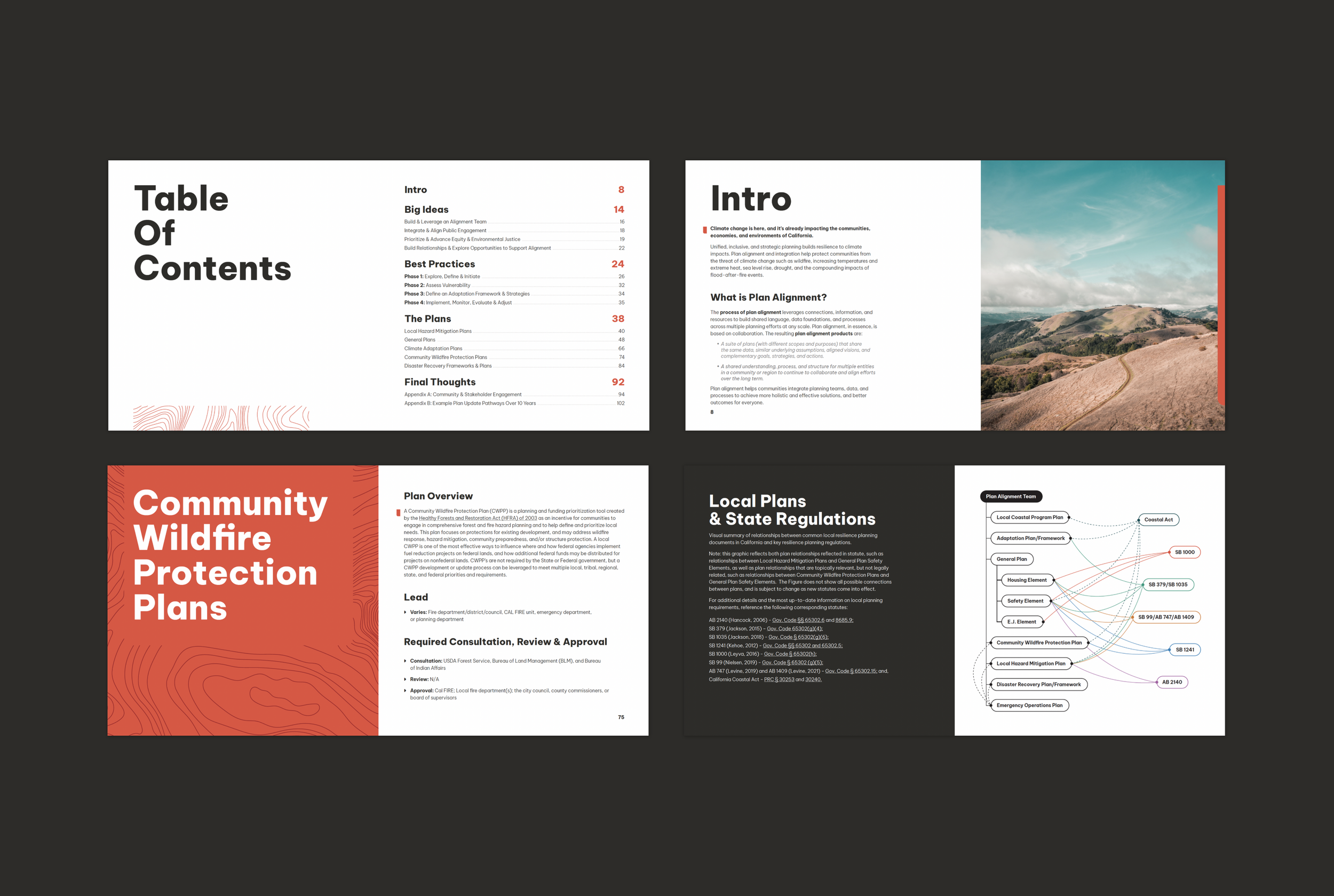This screenshot has height=896, width=1334.
Task: Open the Gov. Code § 65302(h) link
Action: coord(790,654)
